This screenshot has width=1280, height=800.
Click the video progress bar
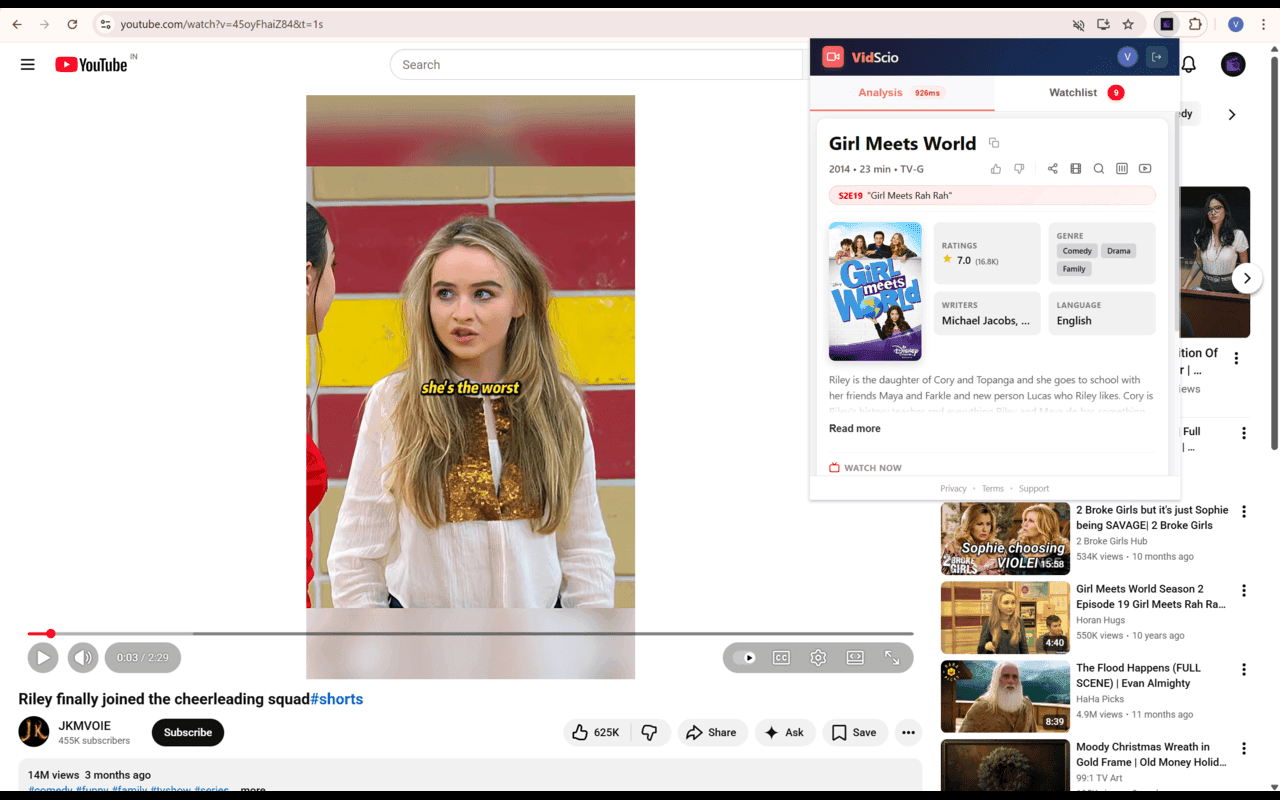[x=470, y=634]
